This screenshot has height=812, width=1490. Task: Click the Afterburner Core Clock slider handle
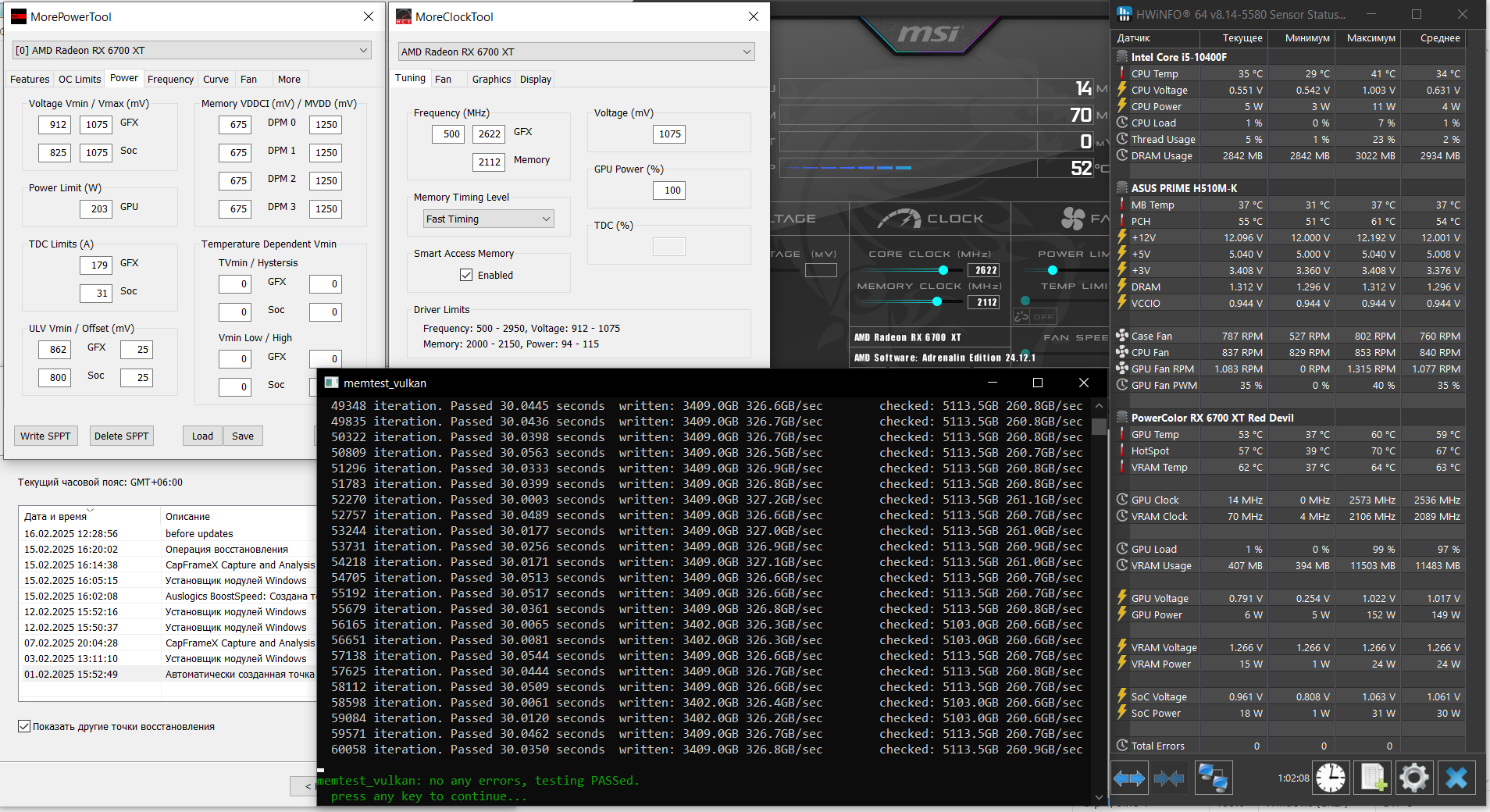pyautogui.click(x=943, y=270)
